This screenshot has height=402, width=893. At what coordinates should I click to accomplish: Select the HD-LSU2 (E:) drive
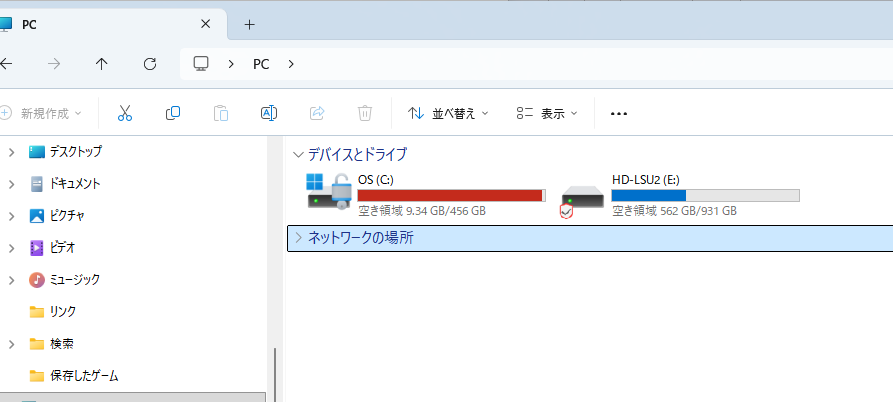coord(680,194)
